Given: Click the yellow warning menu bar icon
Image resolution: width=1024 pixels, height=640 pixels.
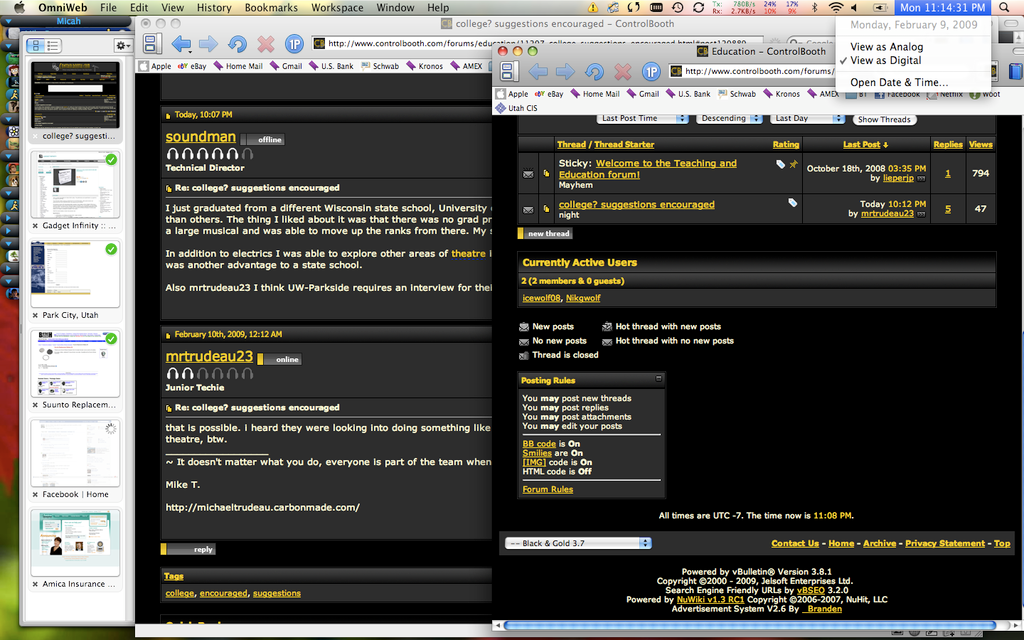Looking at the screenshot, I should [x=593, y=7].
